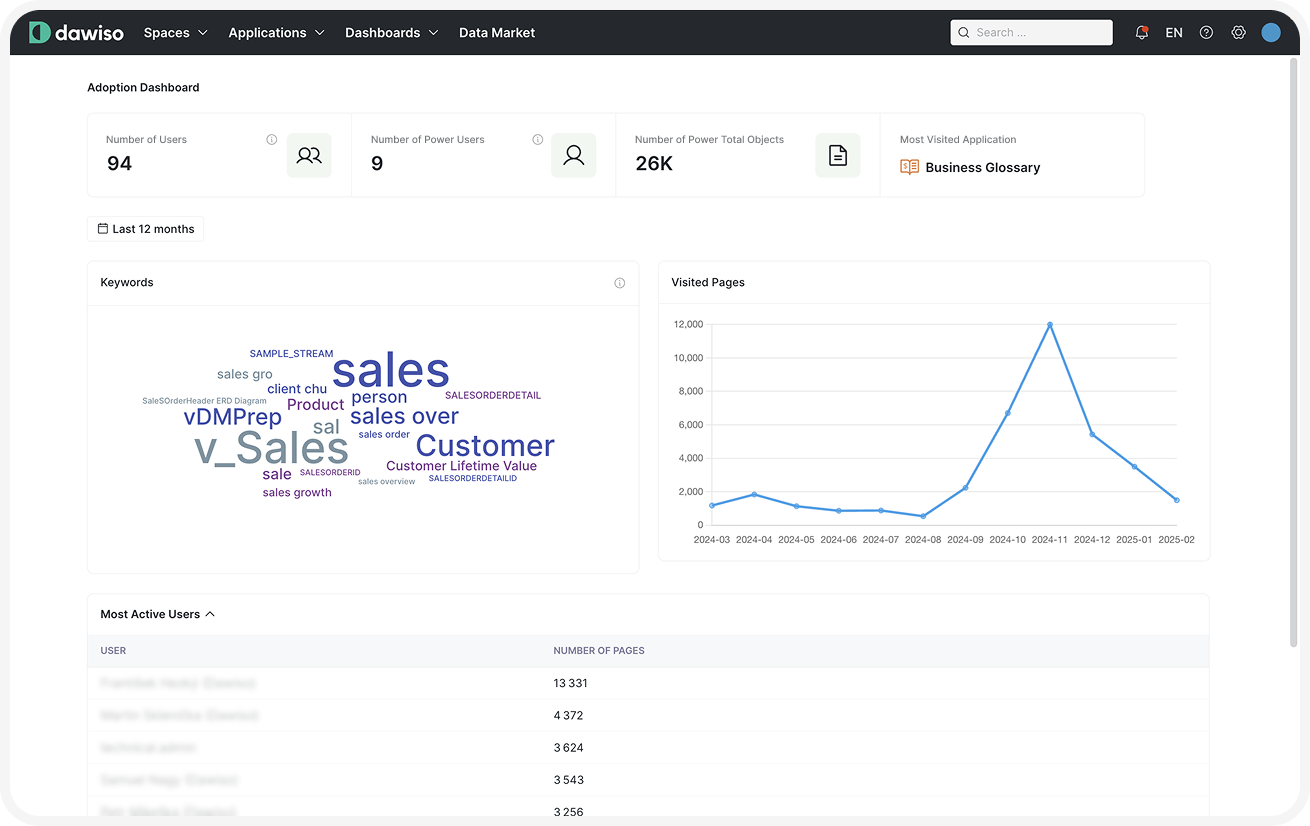The width and height of the screenshot is (1310, 826).
Task: Click the Business Glossary book icon
Action: click(x=909, y=166)
